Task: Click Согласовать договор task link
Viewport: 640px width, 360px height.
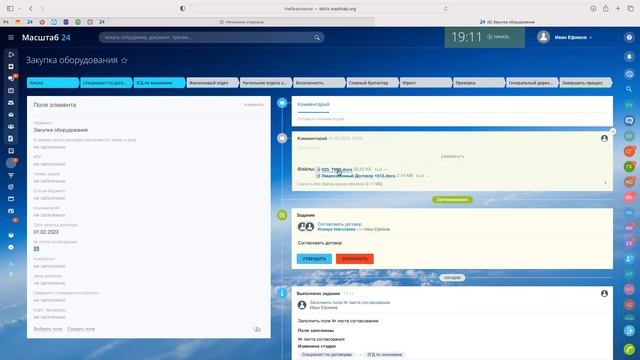Action: tap(340, 224)
